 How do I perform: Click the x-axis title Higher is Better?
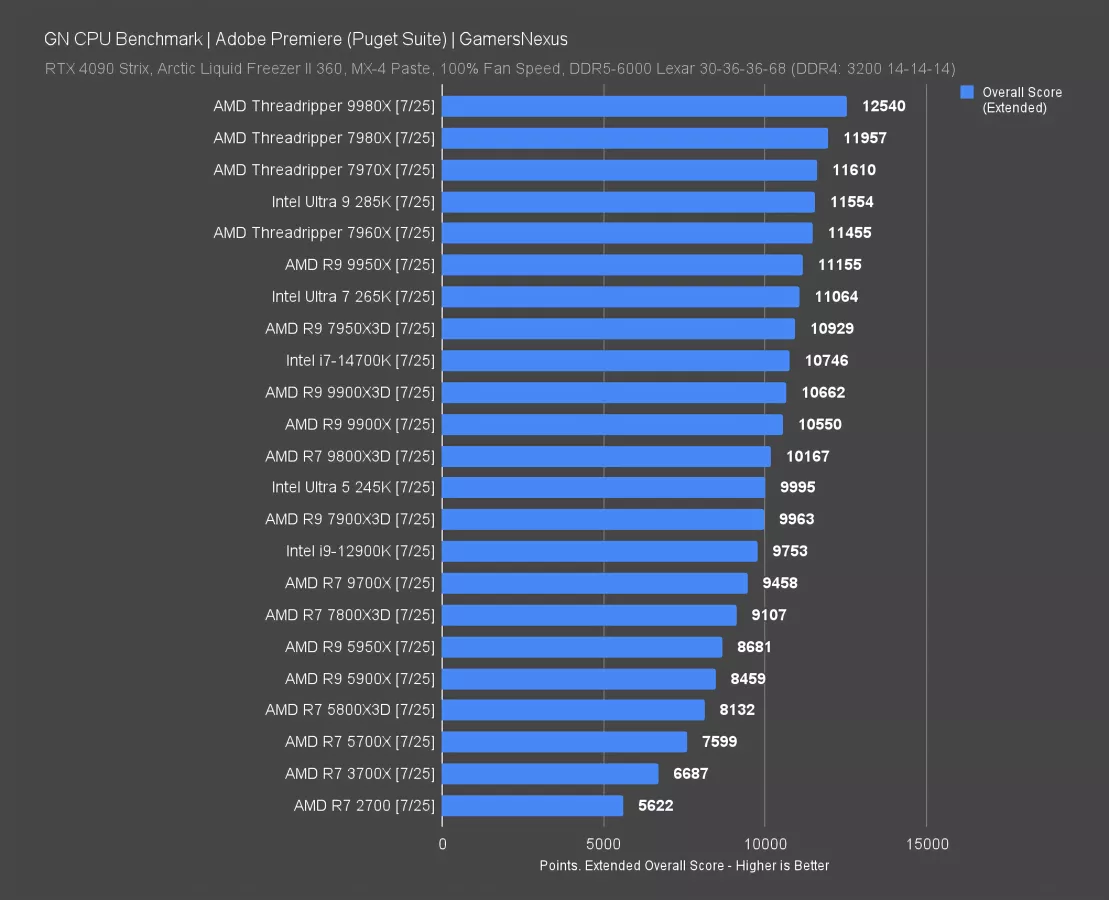(x=684, y=866)
